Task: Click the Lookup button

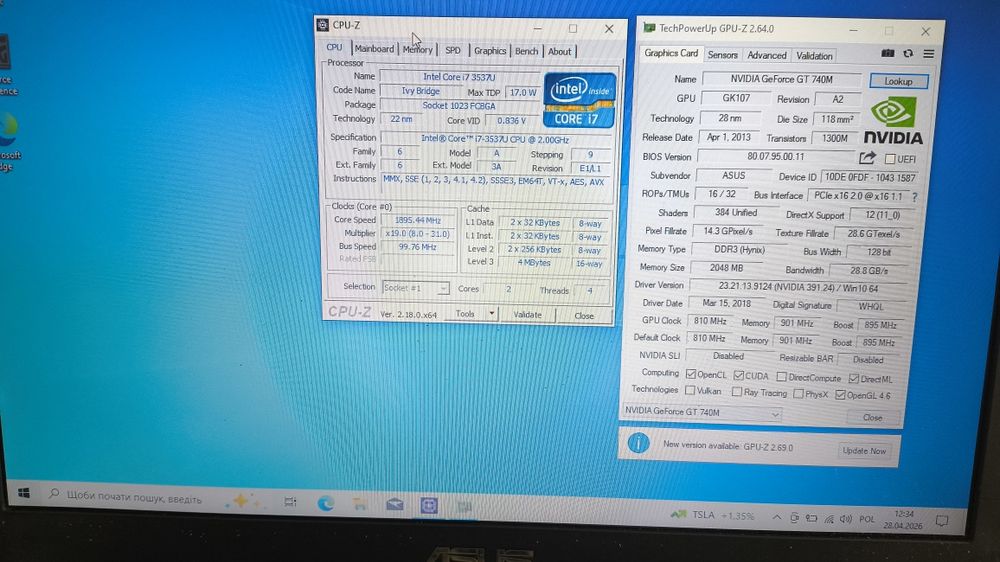Action: click(899, 82)
